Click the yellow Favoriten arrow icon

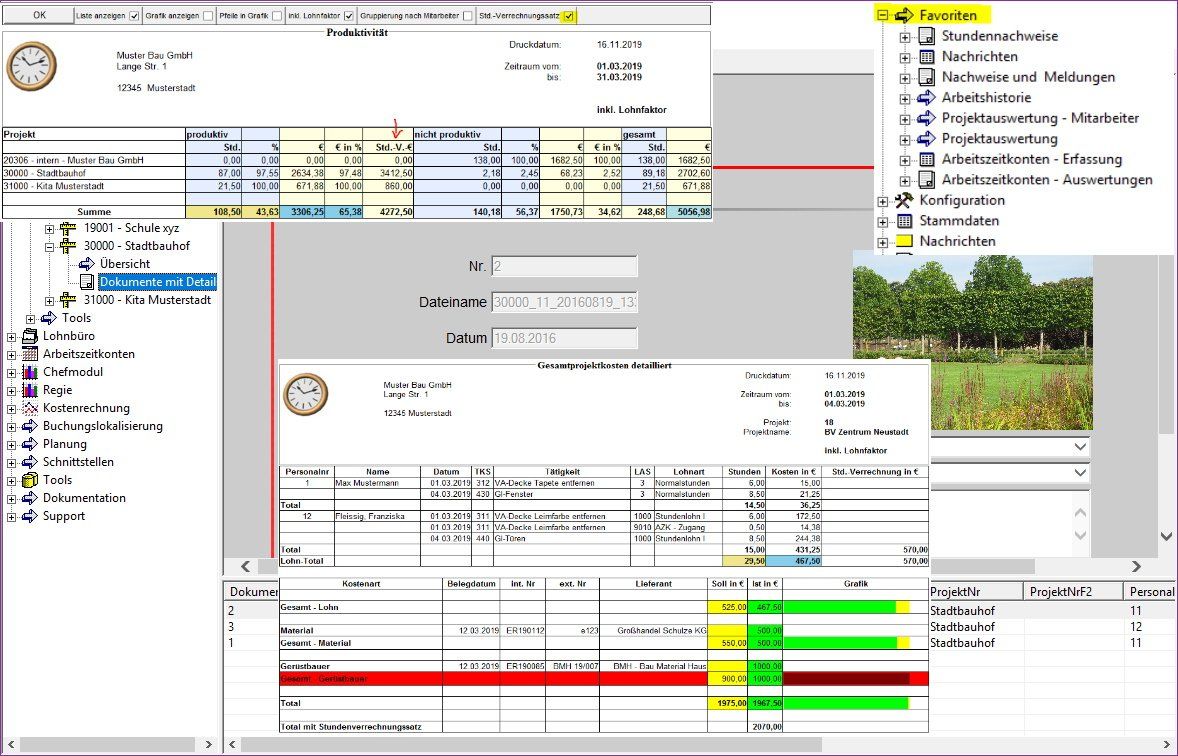904,15
